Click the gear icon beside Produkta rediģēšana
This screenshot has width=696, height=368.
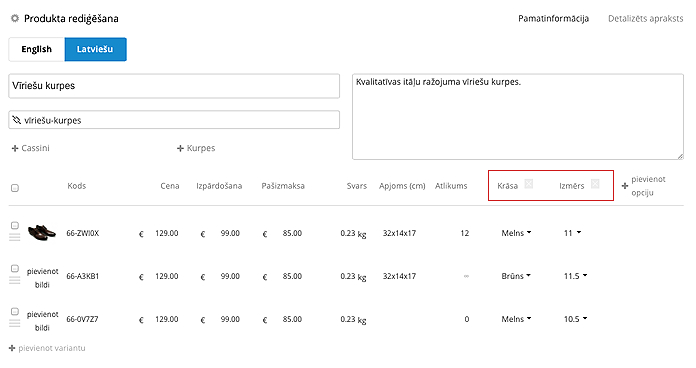point(15,18)
